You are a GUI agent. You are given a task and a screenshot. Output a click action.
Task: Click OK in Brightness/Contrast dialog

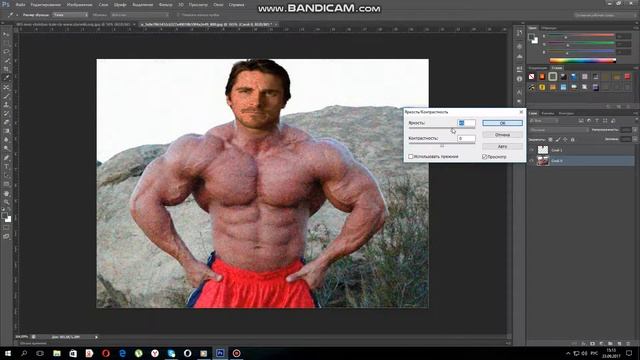pyautogui.click(x=502, y=123)
